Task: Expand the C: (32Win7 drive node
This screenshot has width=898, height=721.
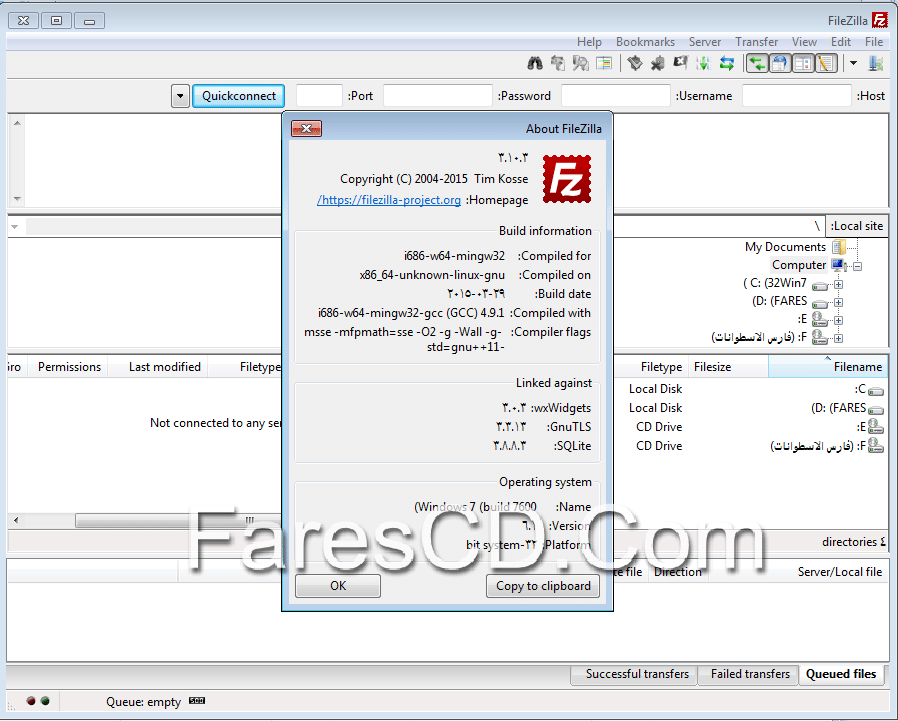Action: click(x=838, y=284)
